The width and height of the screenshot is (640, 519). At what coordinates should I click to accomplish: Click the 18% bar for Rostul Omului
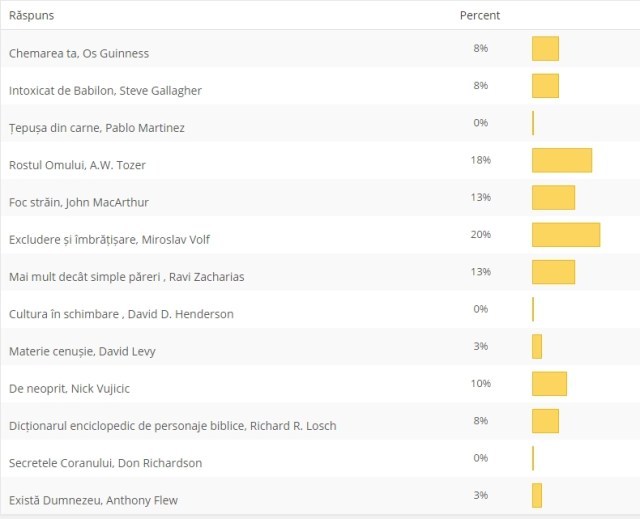[561, 160]
